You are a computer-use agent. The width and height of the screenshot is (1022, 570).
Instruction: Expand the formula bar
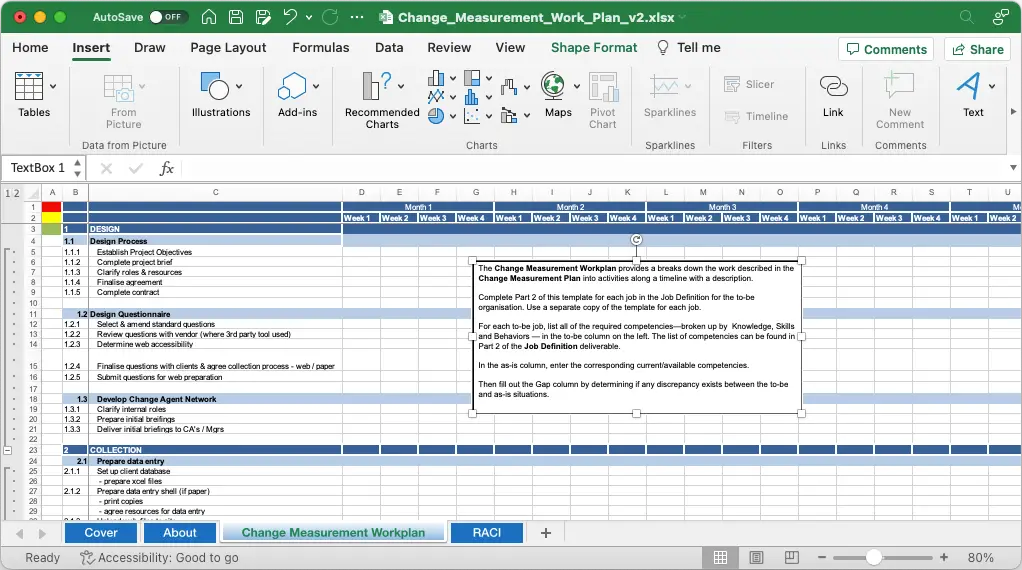(x=1013, y=168)
